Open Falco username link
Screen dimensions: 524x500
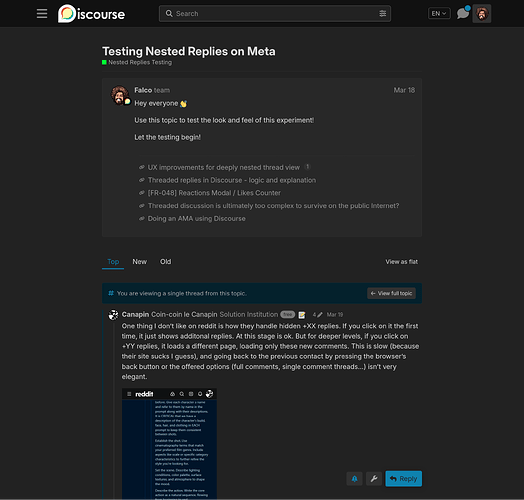click(143, 90)
